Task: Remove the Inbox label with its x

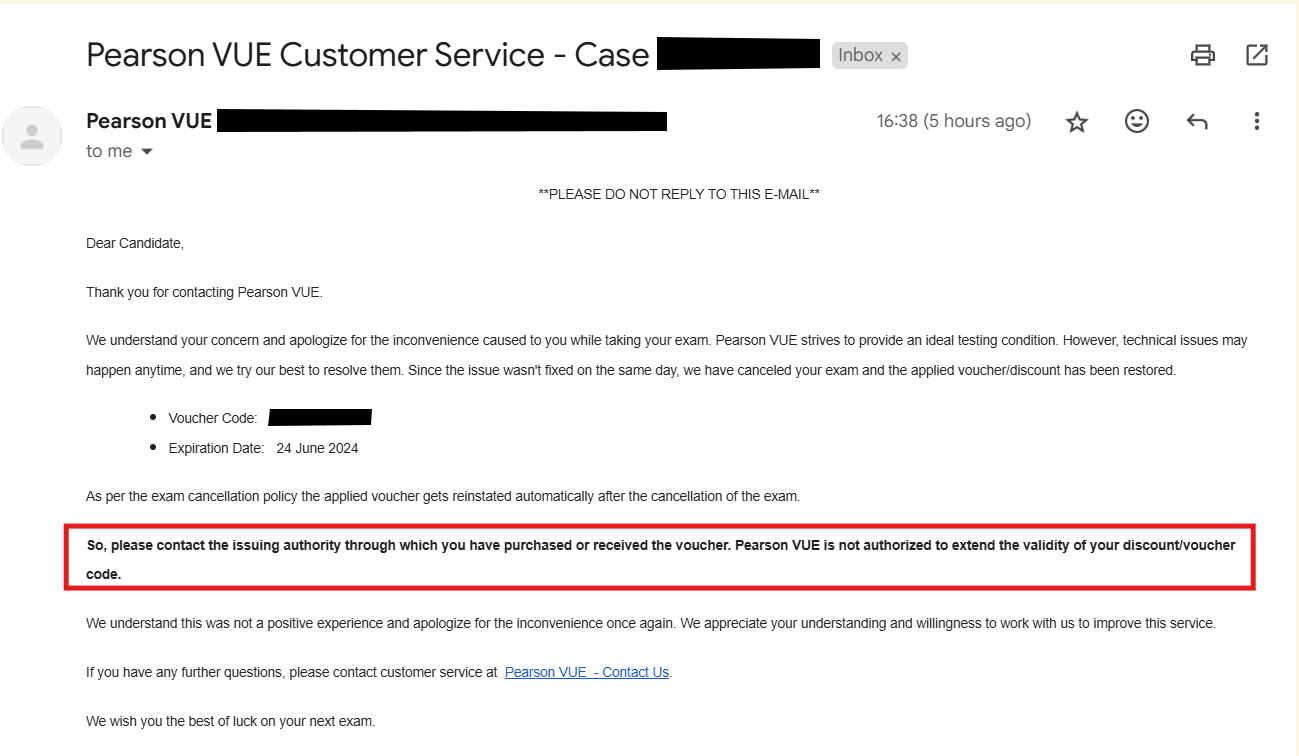Action: coord(896,57)
